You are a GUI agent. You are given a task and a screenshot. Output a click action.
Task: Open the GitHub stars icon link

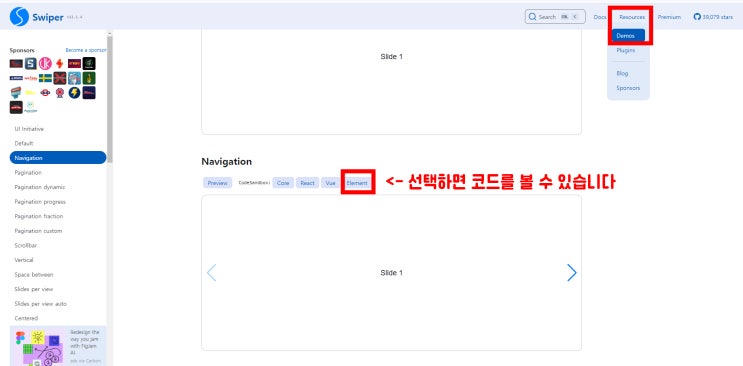click(697, 17)
